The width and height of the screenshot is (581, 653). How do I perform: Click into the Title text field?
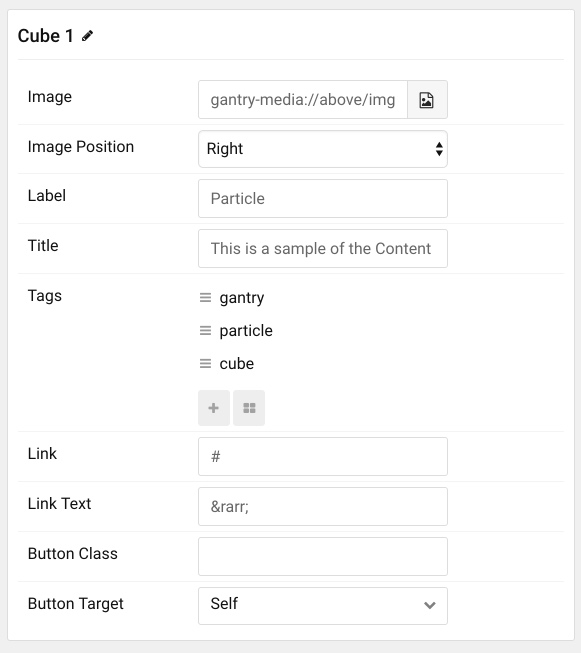point(323,249)
